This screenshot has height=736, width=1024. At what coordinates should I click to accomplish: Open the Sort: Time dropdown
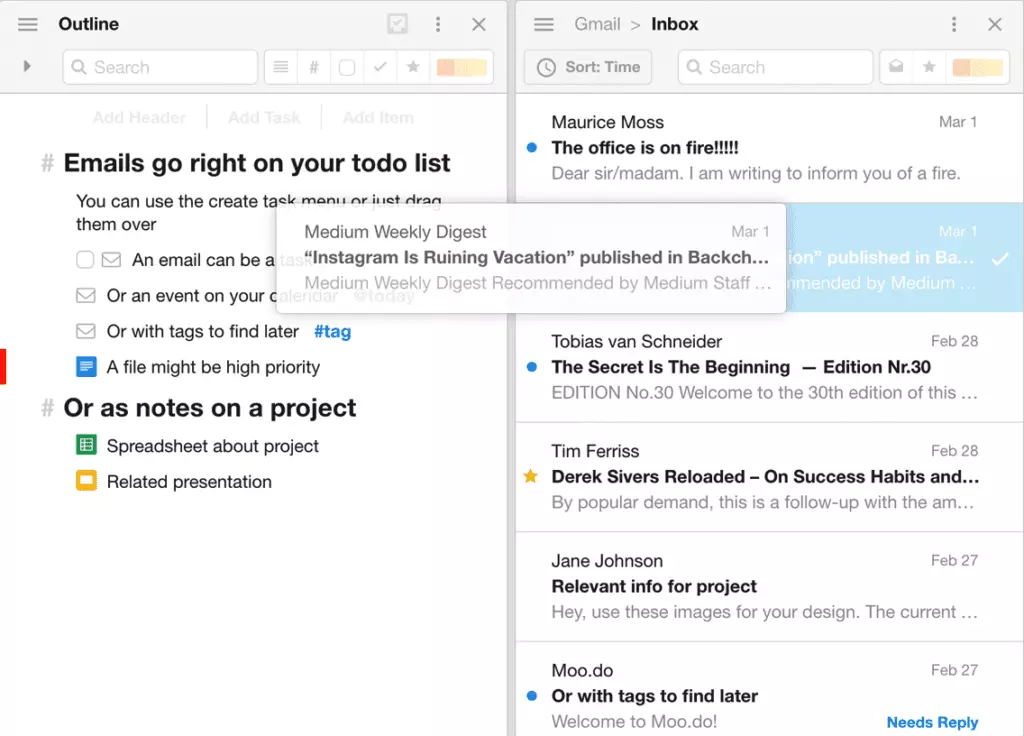click(x=588, y=67)
